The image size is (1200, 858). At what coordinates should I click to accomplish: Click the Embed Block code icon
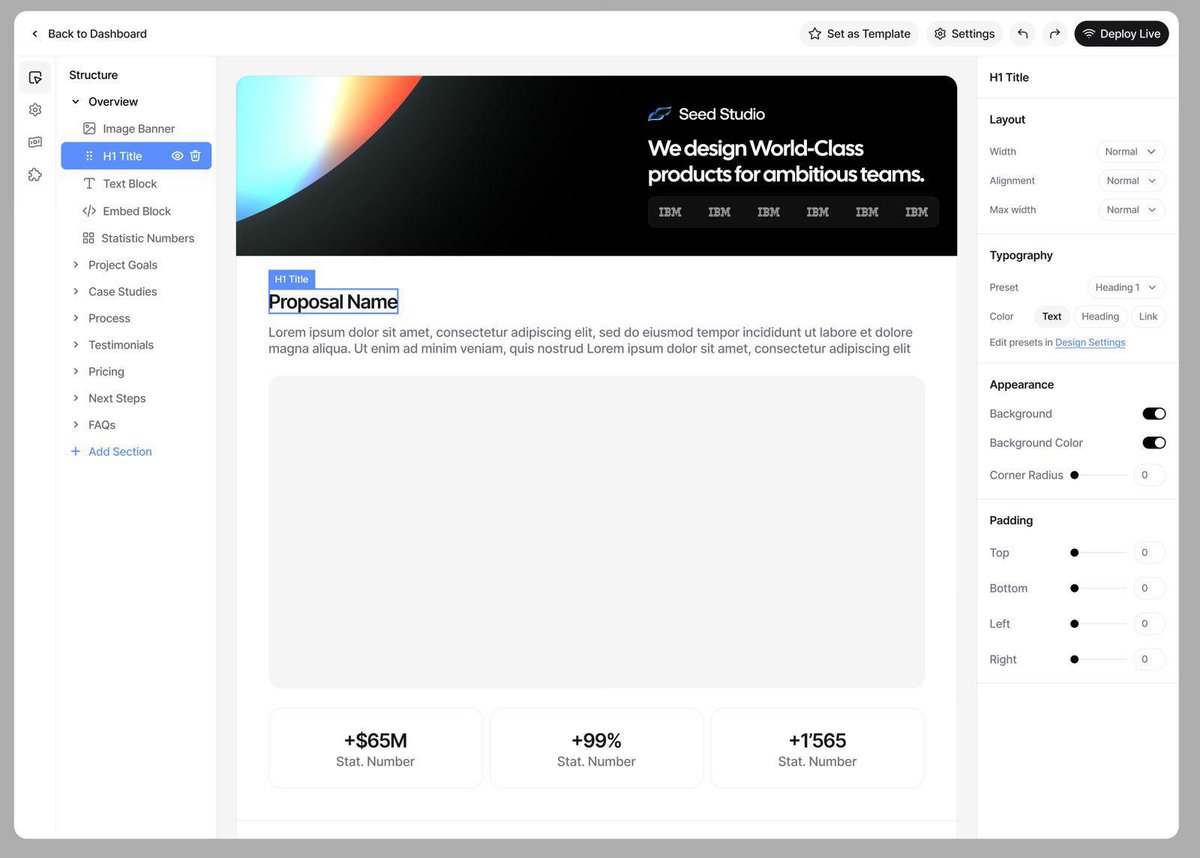tap(89, 211)
